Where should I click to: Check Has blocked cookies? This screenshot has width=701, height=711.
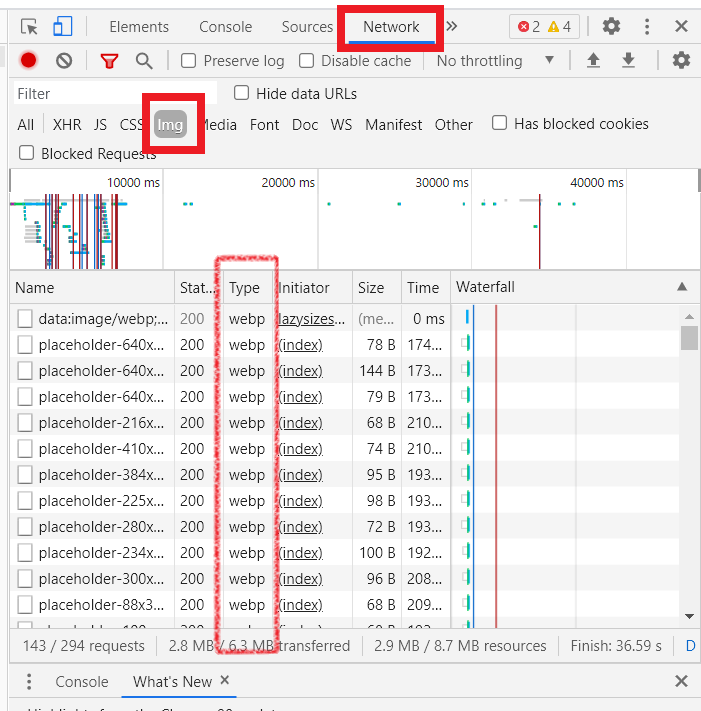click(499, 123)
